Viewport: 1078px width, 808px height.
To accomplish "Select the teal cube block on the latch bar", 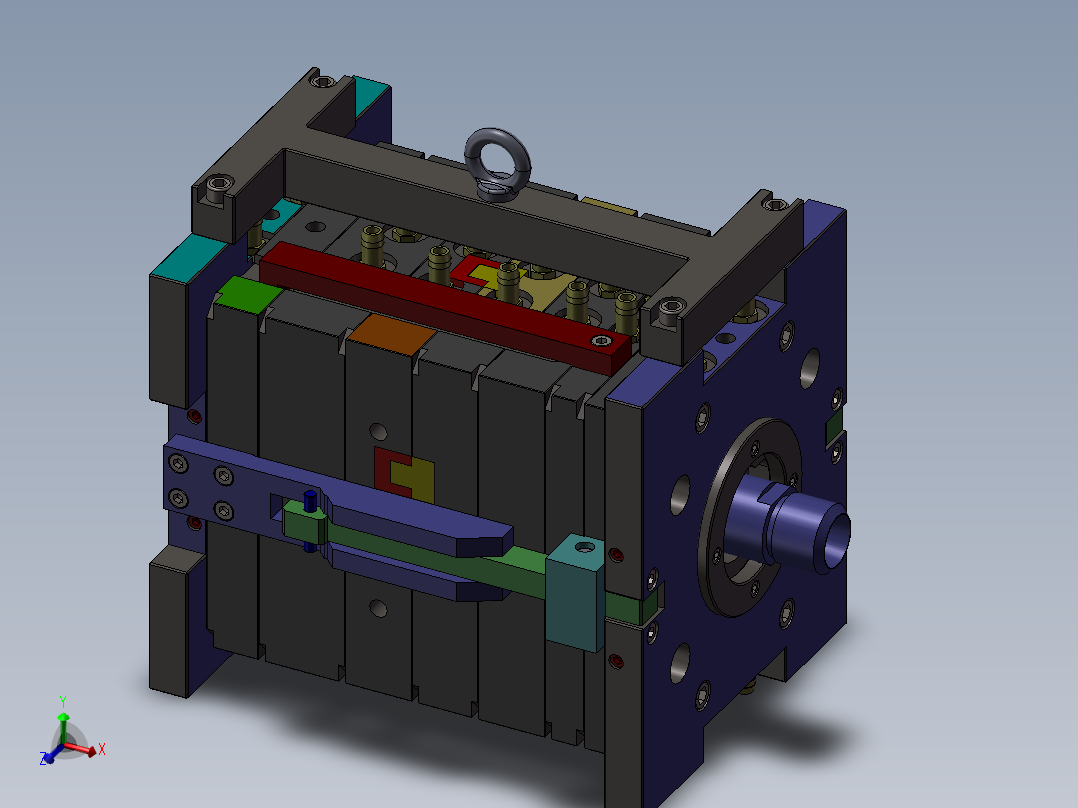I will click(574, 593).
